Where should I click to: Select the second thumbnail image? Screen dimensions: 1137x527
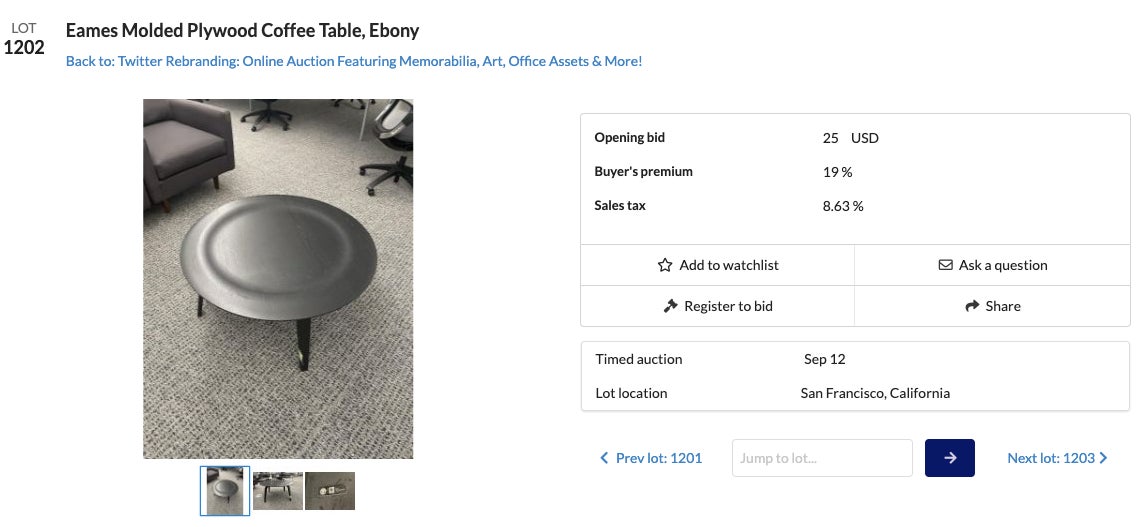tap(278, 491)
